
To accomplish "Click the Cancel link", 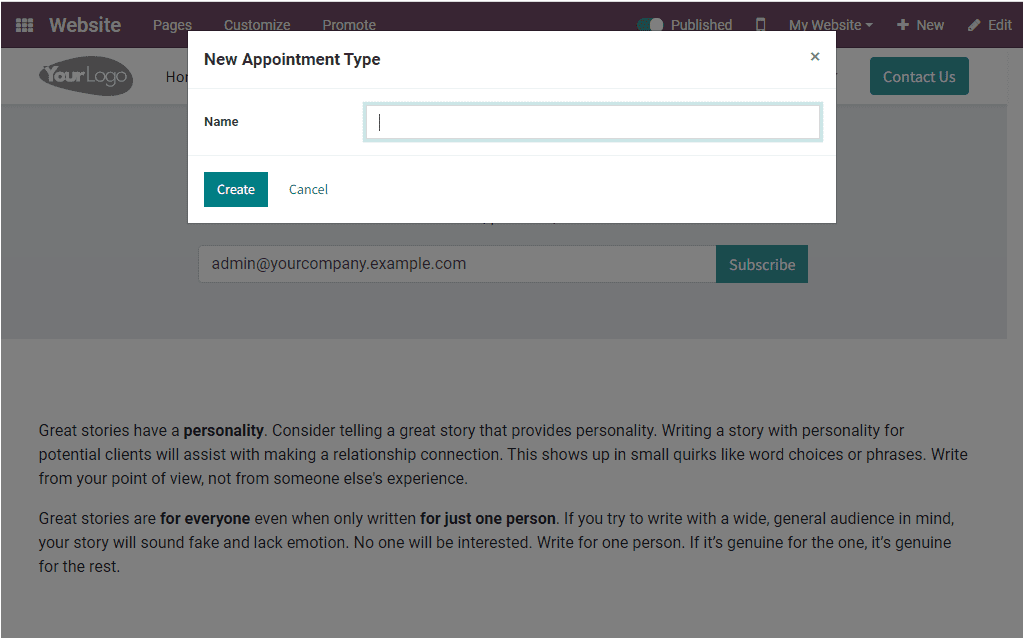I will tap(308, 189).
